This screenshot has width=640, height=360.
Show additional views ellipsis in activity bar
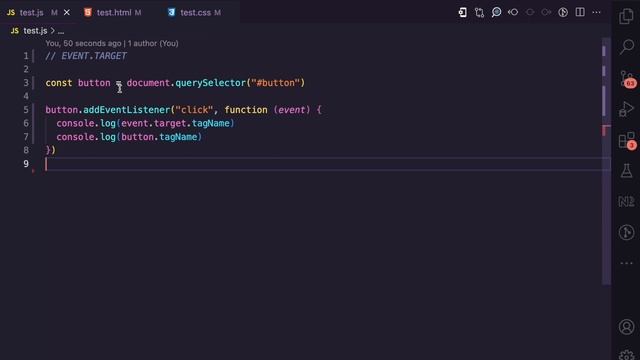(x=627, y=263)
